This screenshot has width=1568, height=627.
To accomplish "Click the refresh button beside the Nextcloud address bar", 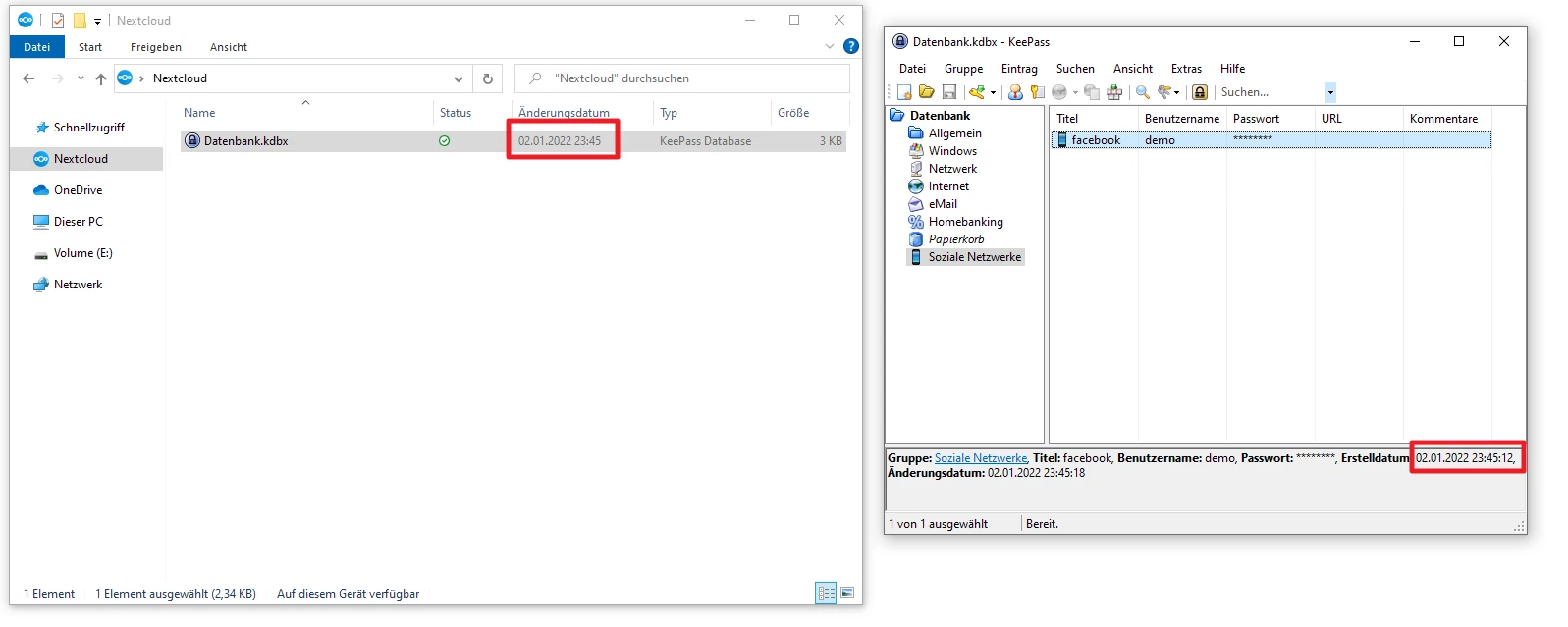I will pyautogui.click(x=488, y=78).
